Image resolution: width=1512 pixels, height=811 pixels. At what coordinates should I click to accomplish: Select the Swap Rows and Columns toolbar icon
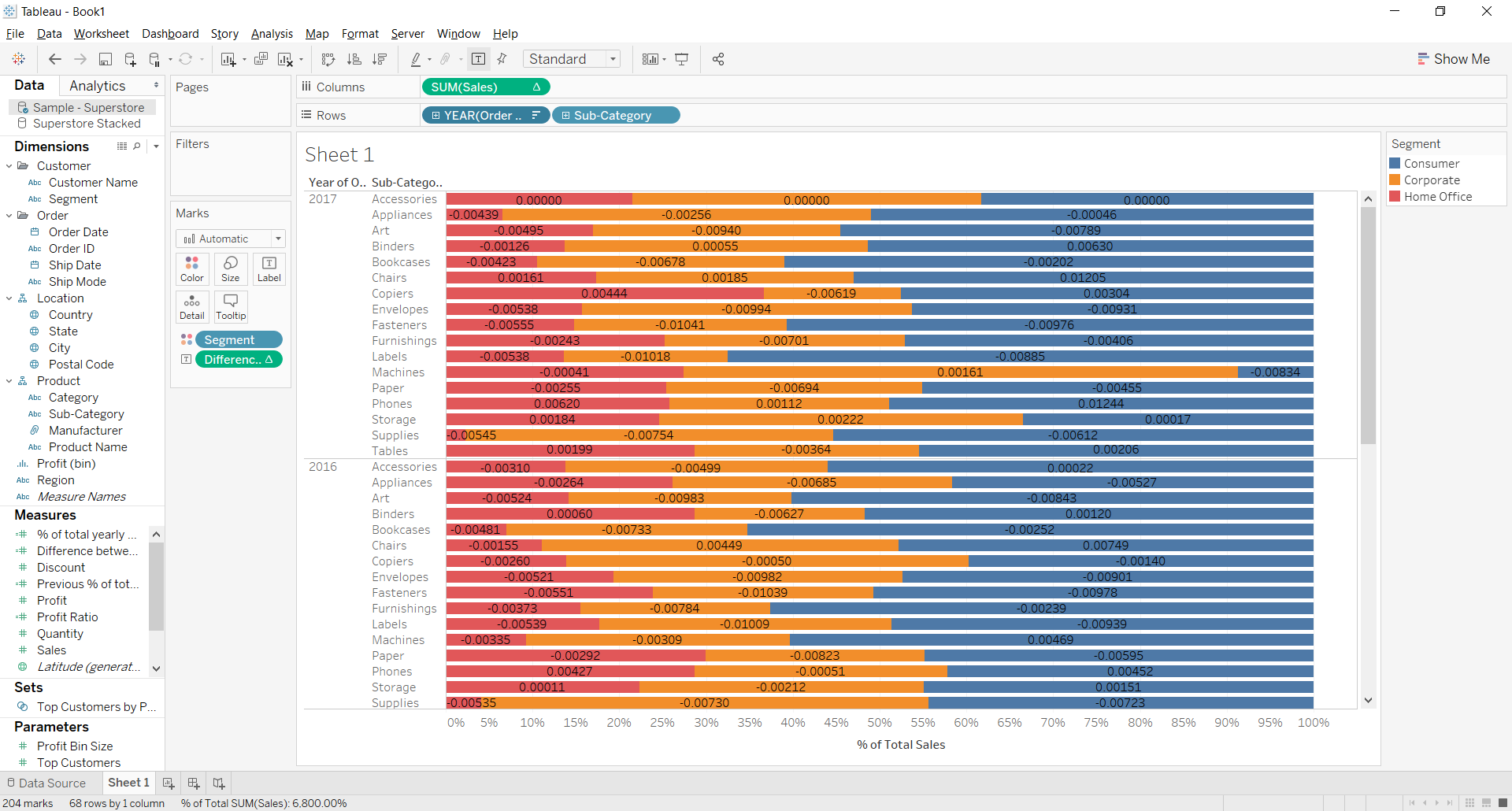tap(328, 59)
